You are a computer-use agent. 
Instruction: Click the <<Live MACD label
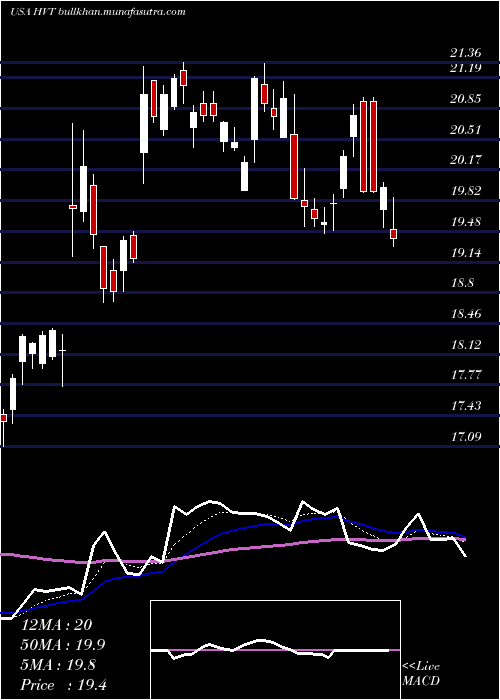click(x=421, y=674)
